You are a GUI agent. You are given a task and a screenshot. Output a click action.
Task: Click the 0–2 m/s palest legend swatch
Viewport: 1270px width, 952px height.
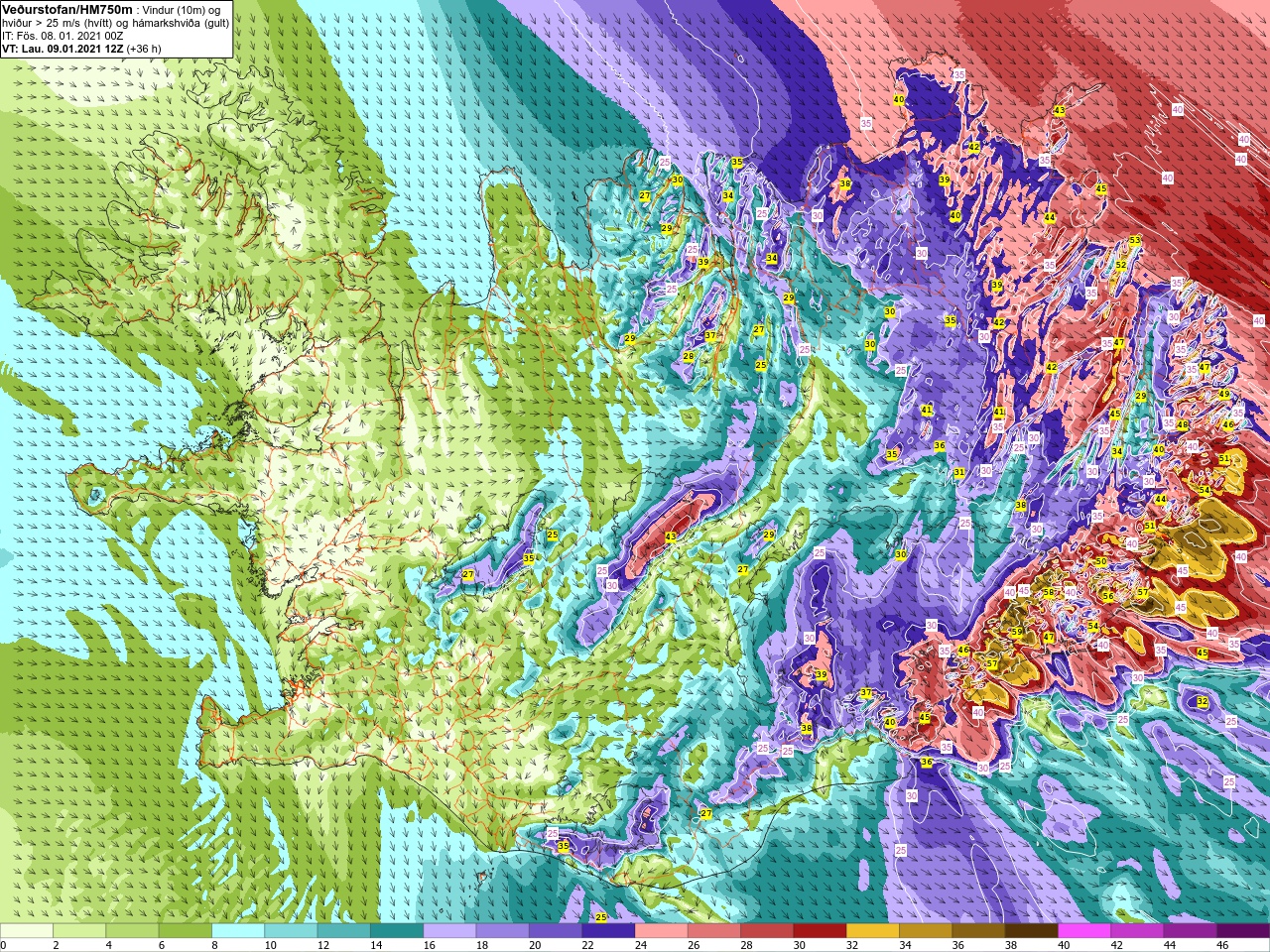(x=27, y=931)
